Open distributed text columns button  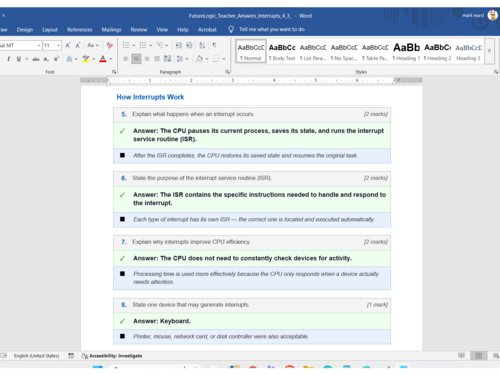click(x=167, y=59)
